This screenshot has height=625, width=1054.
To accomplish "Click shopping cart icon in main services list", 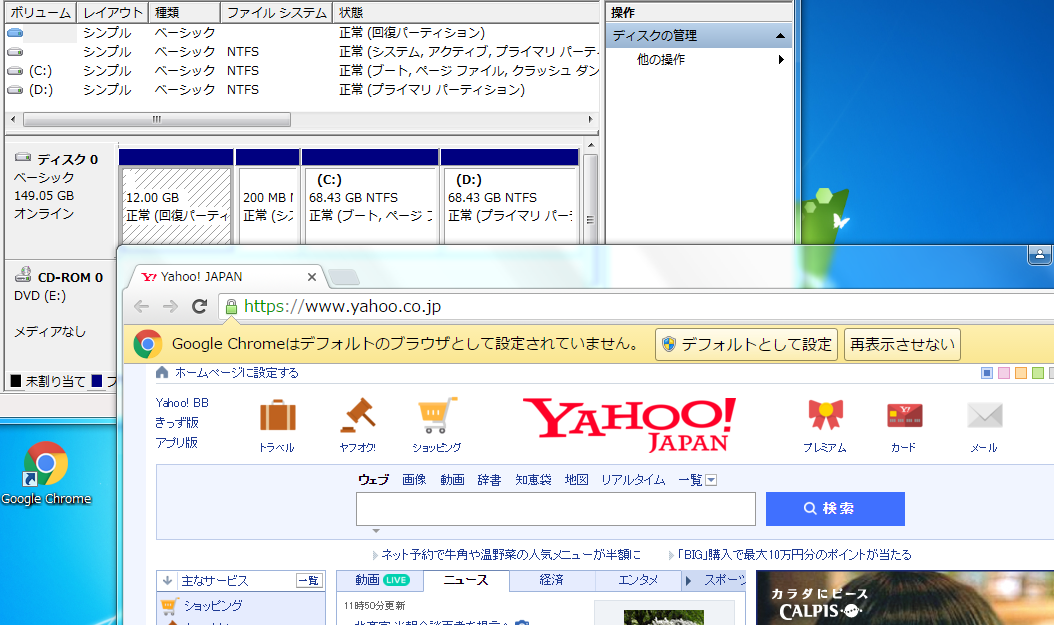I will point(169,606).
